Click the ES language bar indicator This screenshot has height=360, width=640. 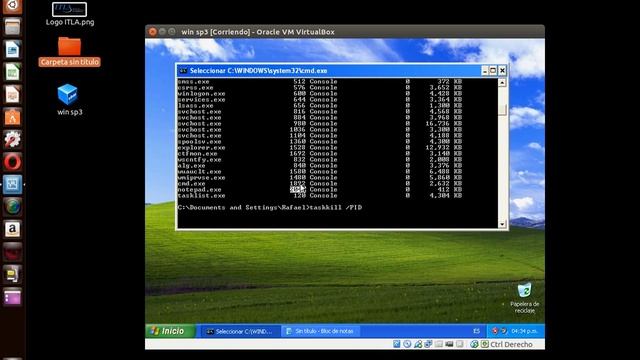pos(476,331)
